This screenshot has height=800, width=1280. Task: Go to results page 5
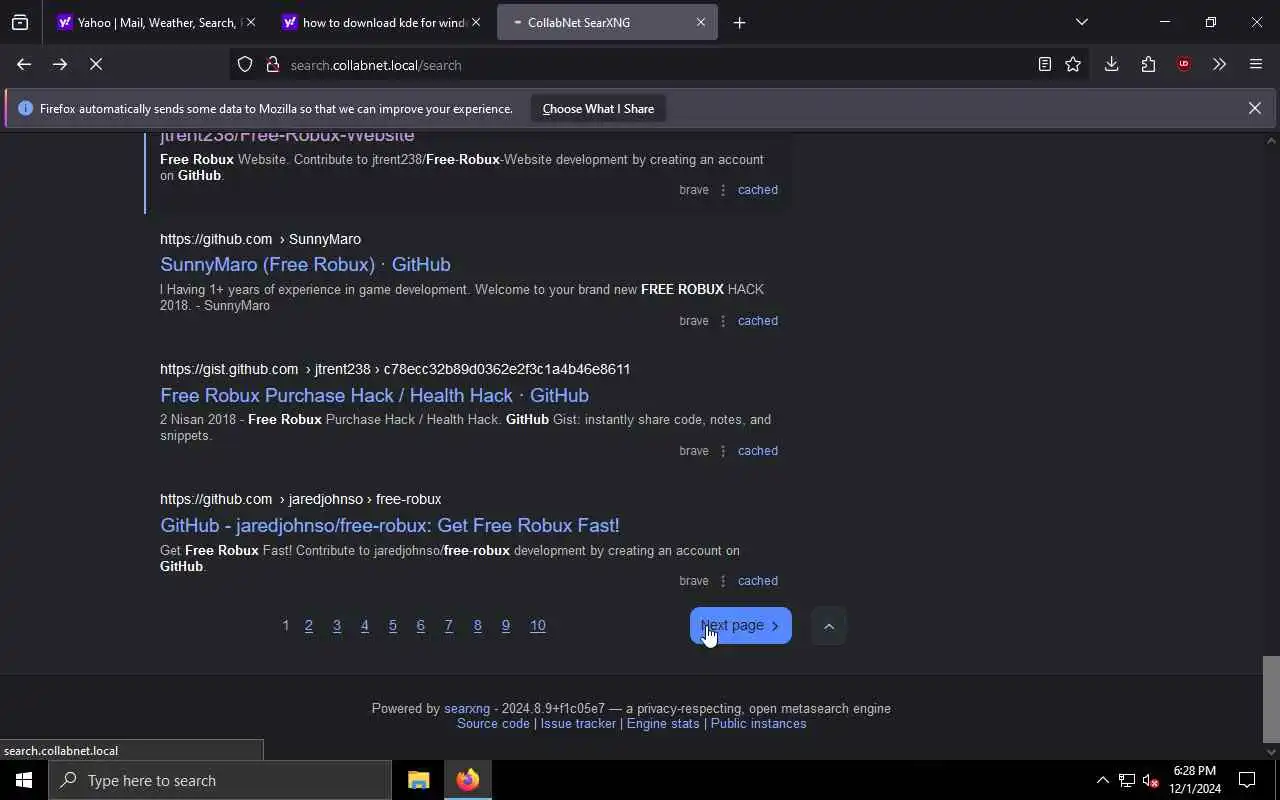393,626
